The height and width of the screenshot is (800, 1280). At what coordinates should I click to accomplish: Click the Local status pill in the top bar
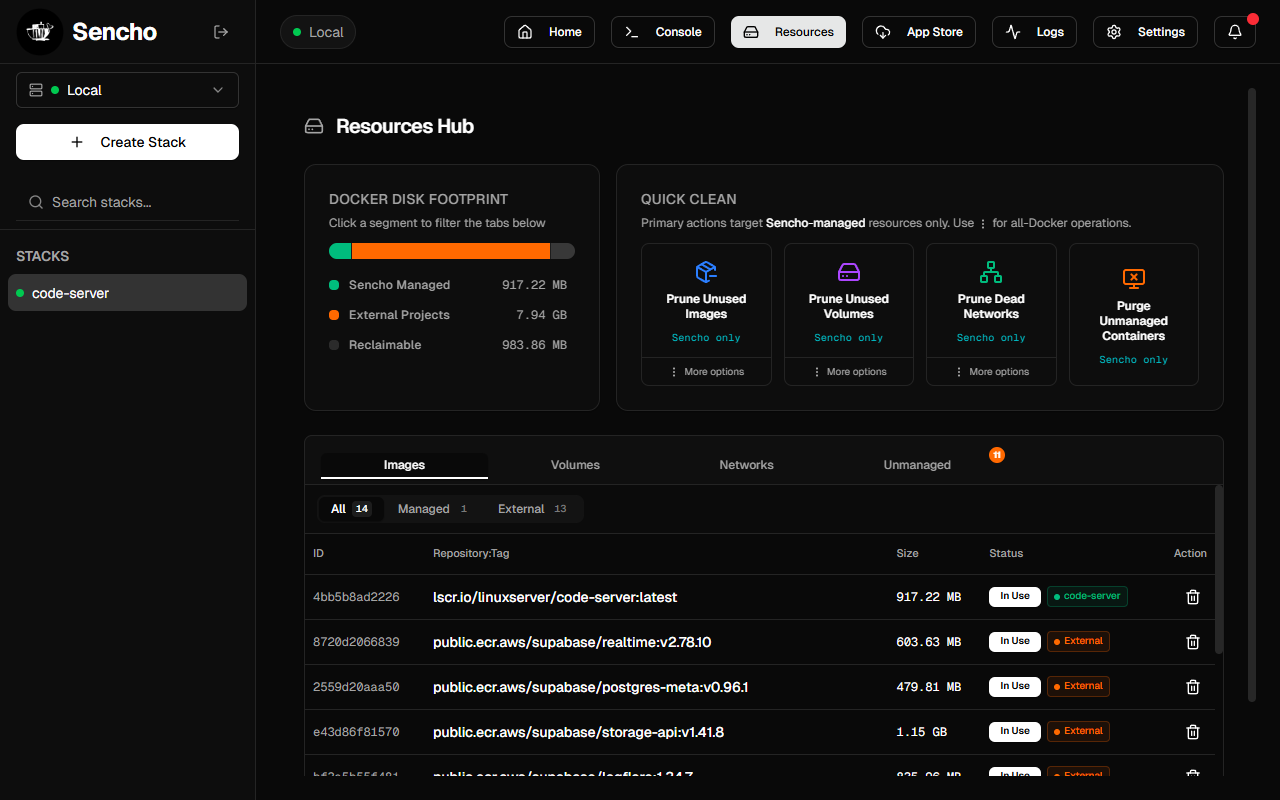[x=318, y=32]
